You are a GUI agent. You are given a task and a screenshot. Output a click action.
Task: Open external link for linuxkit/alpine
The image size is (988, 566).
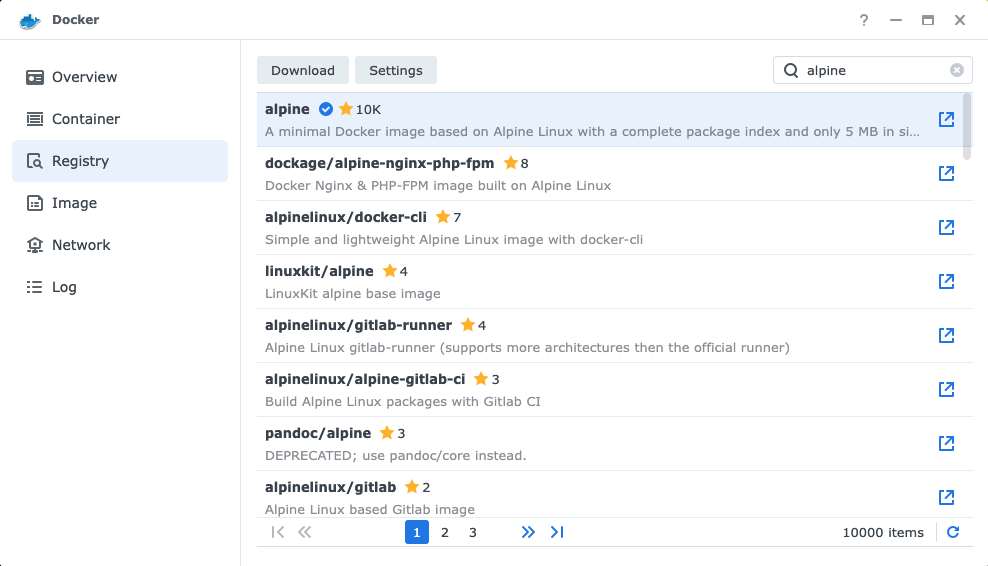tap(946, 281)
